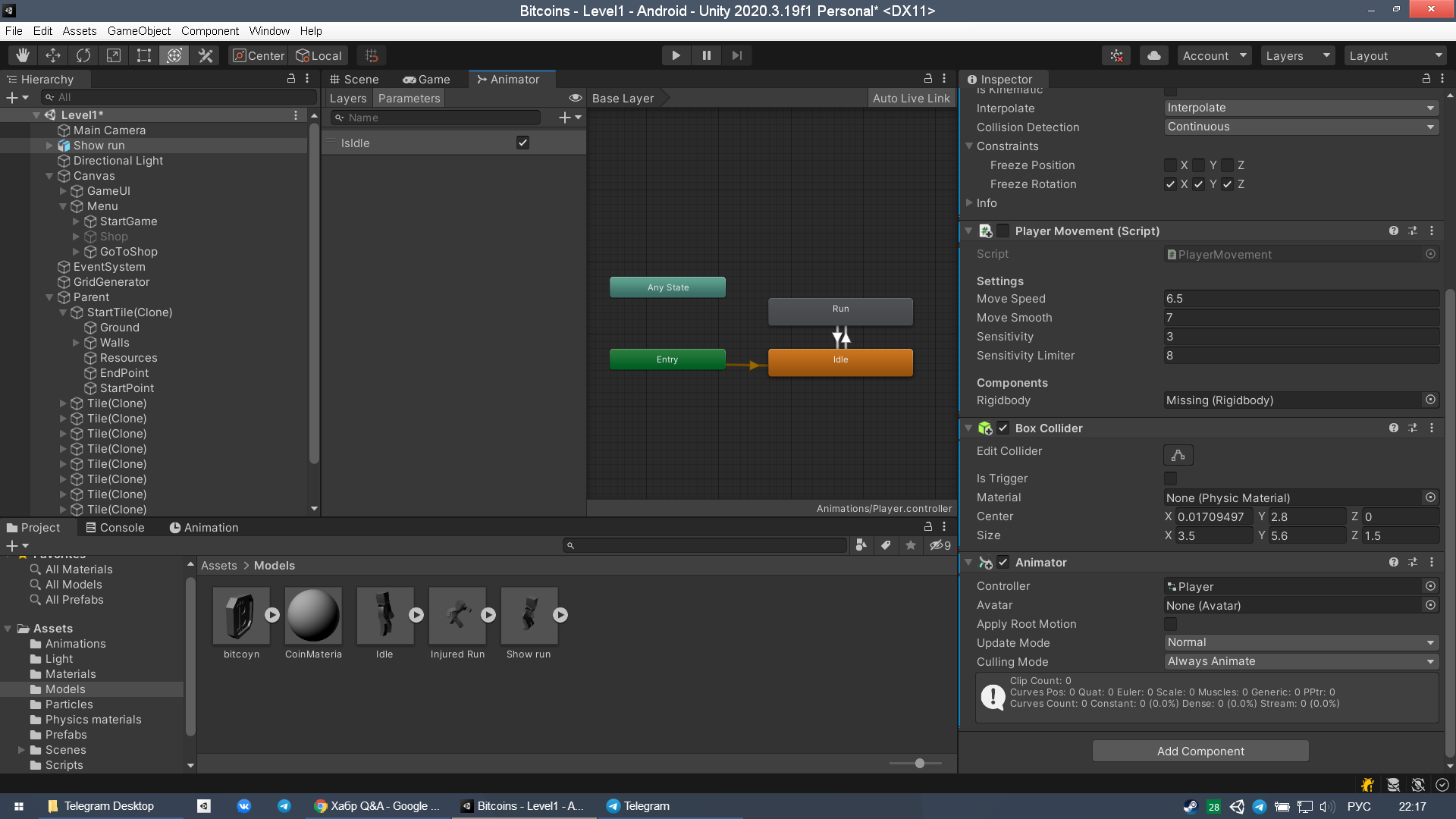
Task: Open custom editor tools icon
Action: pos(206,55)
